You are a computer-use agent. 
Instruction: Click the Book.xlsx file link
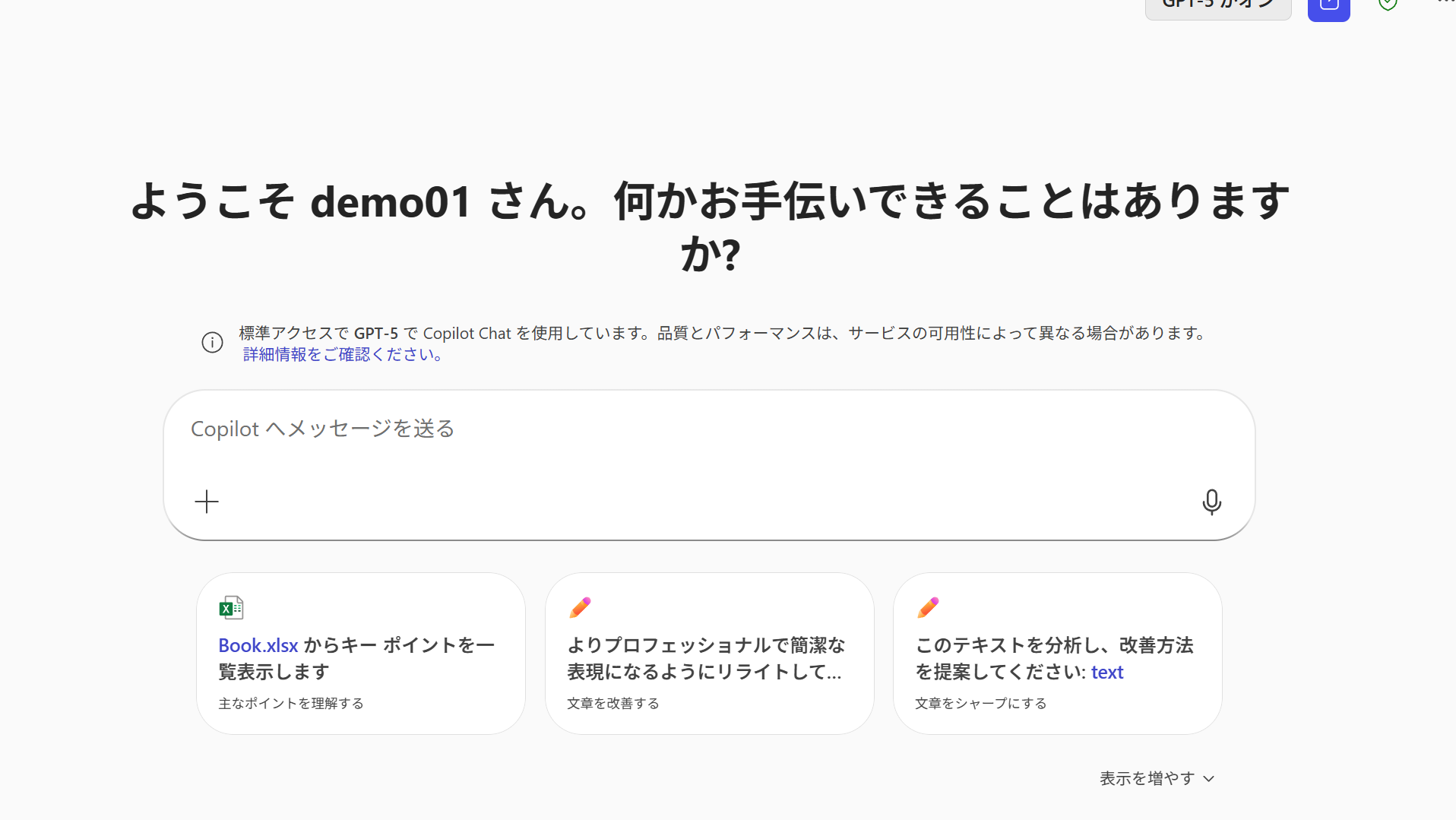point(258,645)
